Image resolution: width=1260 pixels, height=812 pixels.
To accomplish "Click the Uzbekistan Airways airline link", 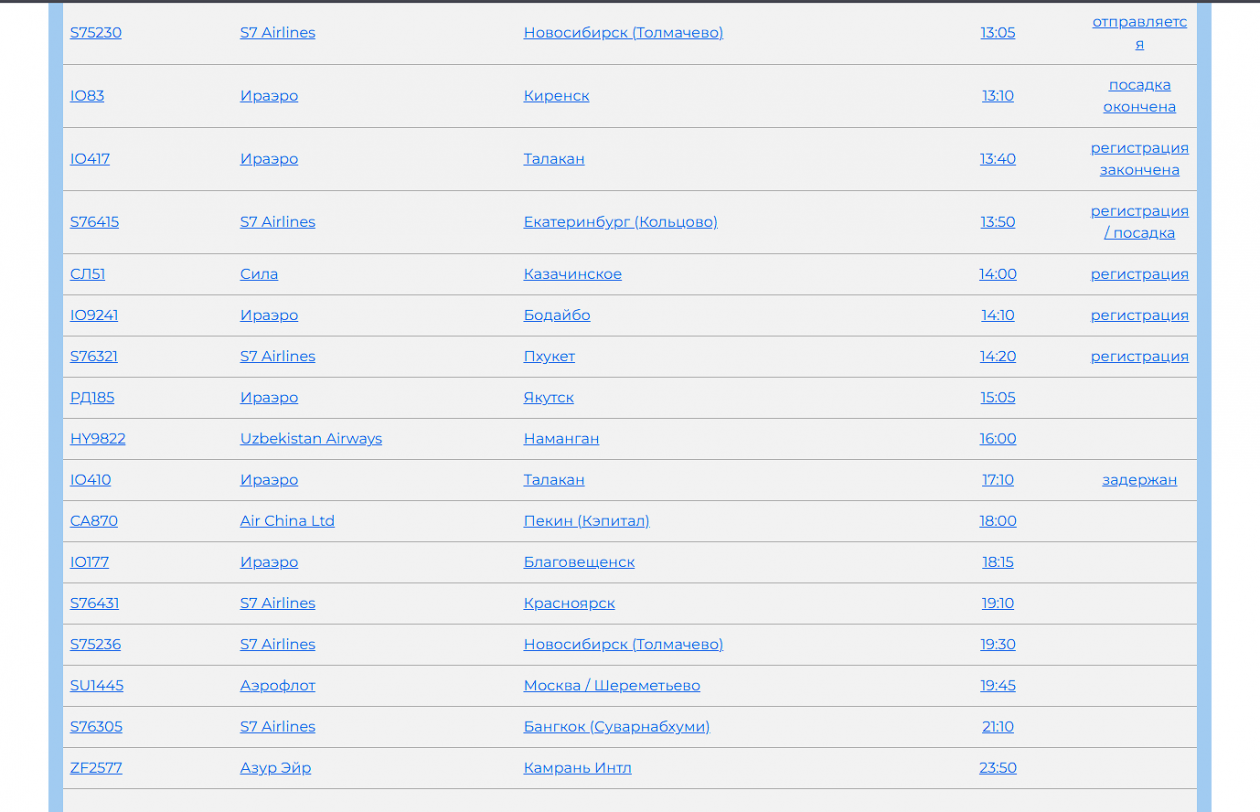I will point(311,438).
